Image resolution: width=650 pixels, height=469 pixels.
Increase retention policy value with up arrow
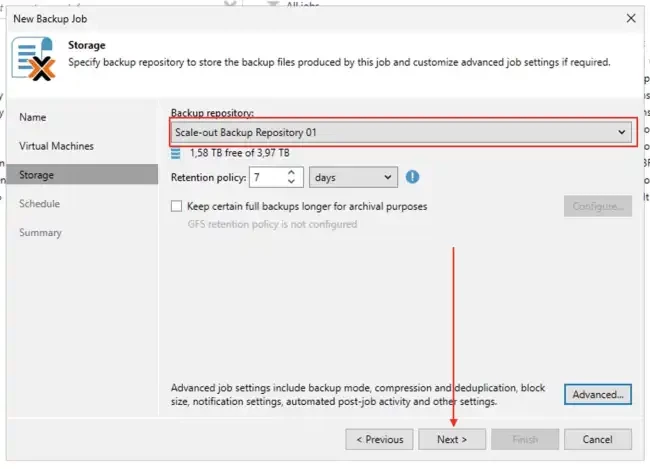tap(291, 172)
